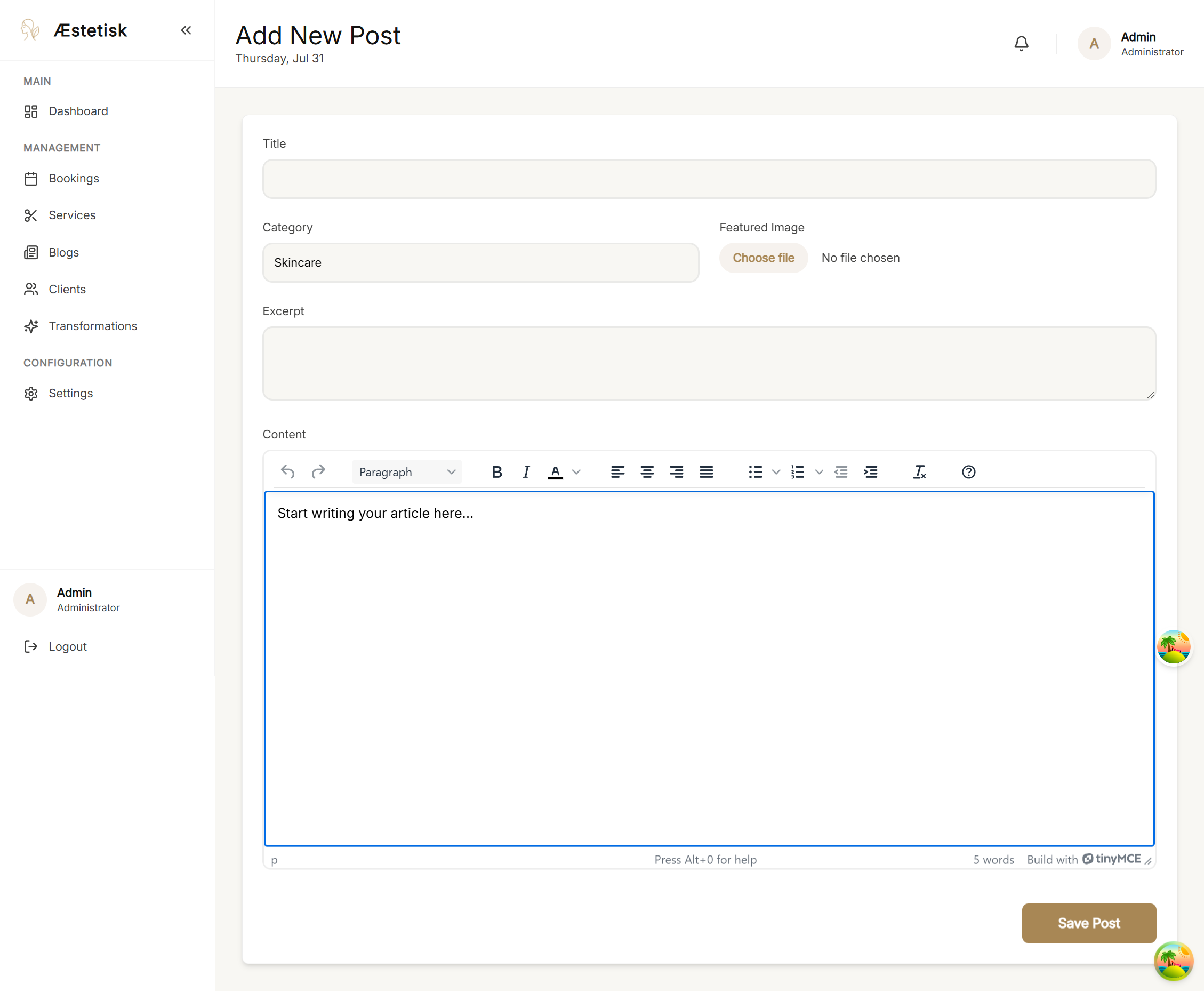Screen dimensions: 1204x992
Task: Select the Bold formatting icon
Action: pos(496,471)
